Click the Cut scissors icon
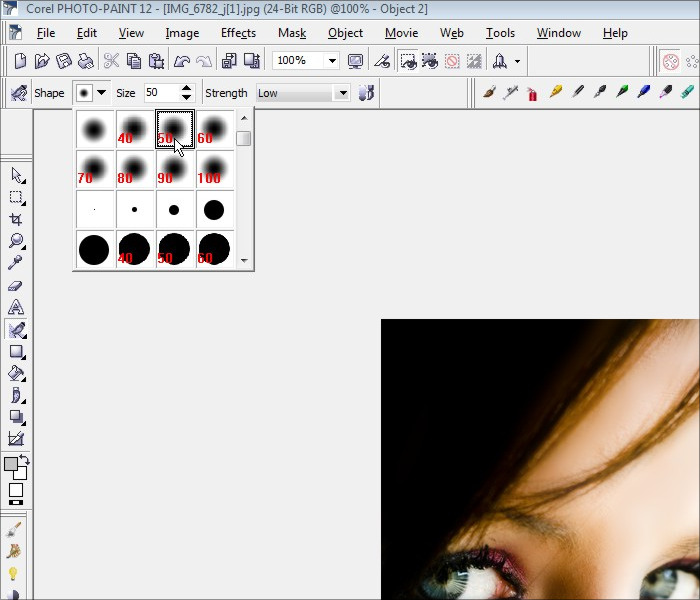This screenshot has width=700, height=600. coord(111,61)
